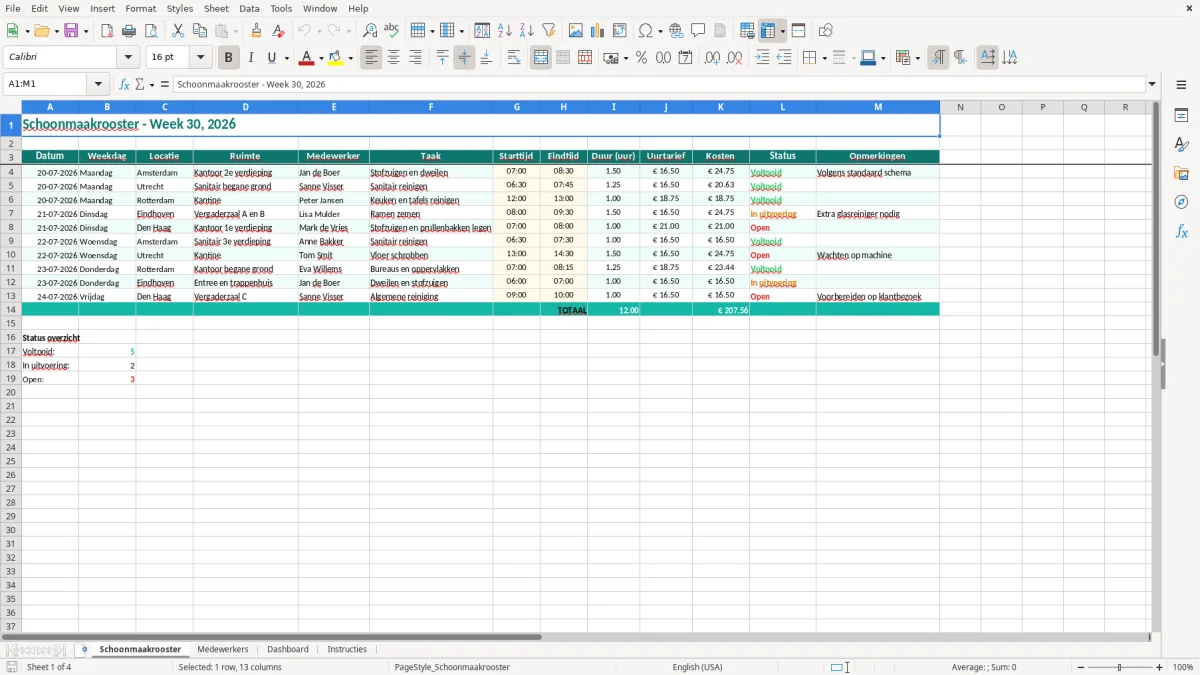Format the cell as date
This screenshot has width=1200, height=675.
(685, 58)
